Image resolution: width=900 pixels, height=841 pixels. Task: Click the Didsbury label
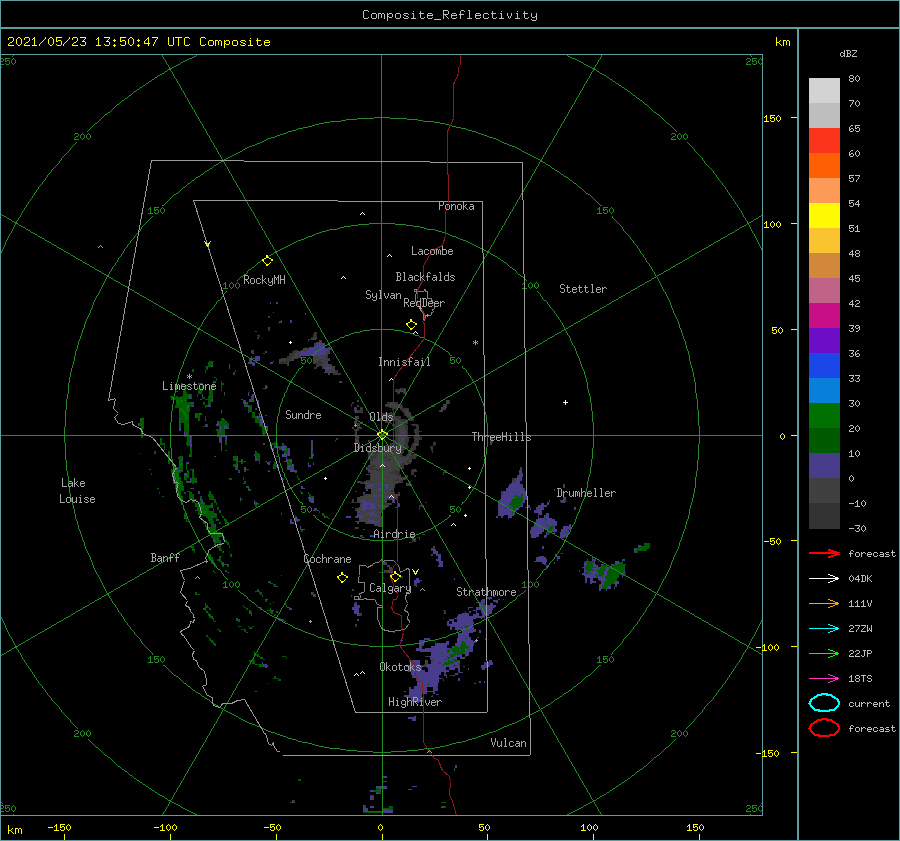(x=377, y=448)
